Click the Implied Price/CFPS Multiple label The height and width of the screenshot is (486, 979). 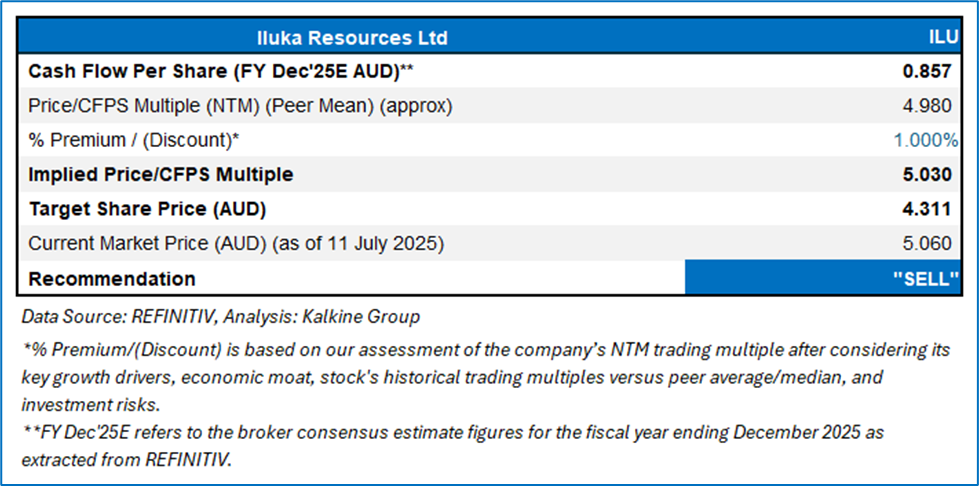[161, 175]
